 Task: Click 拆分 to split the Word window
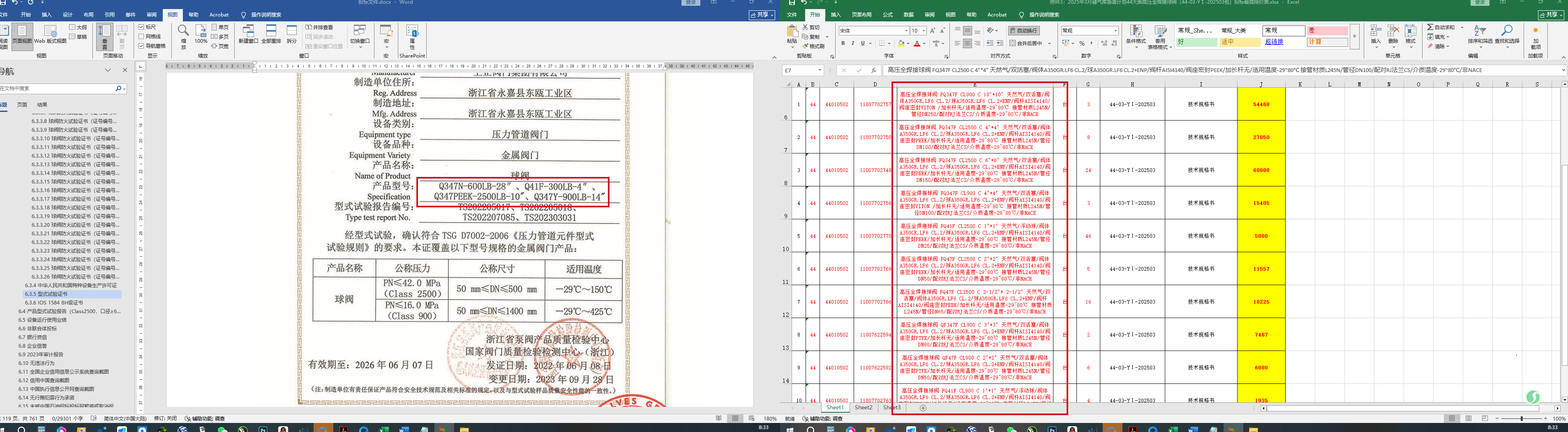pyautogui.click(x=292, y=35)
